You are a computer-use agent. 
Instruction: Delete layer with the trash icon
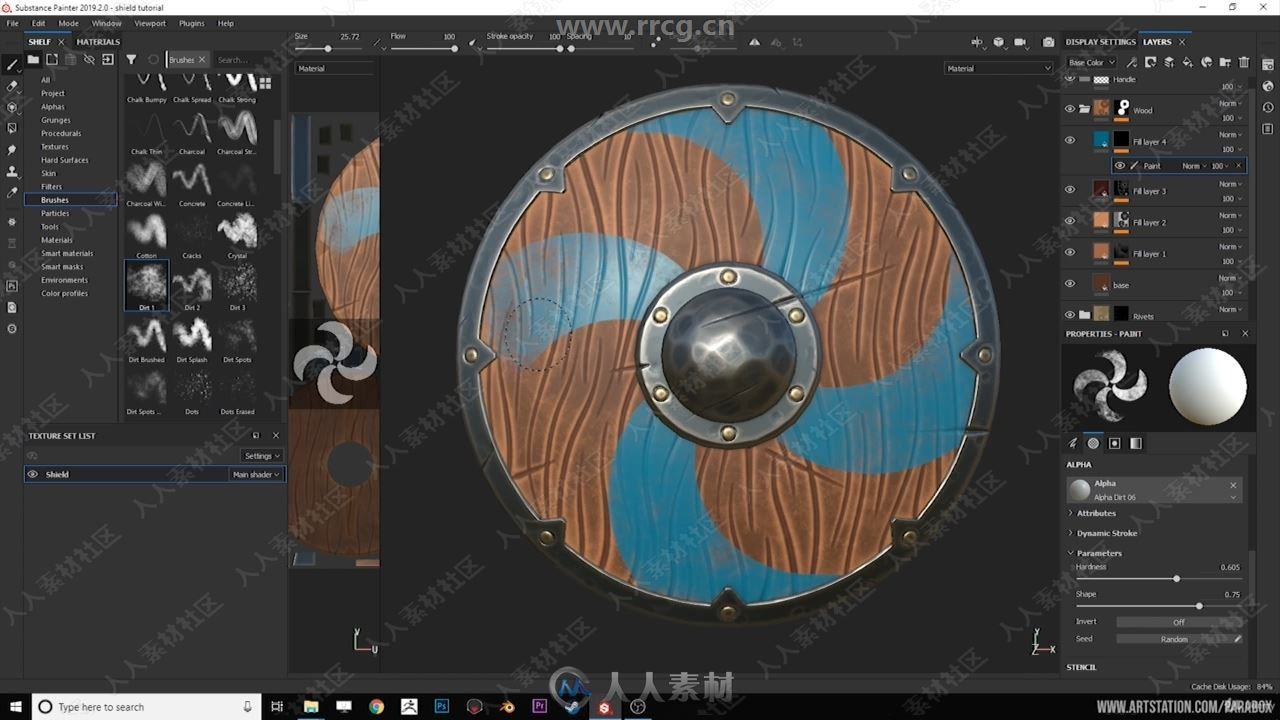pos(1244,62)
